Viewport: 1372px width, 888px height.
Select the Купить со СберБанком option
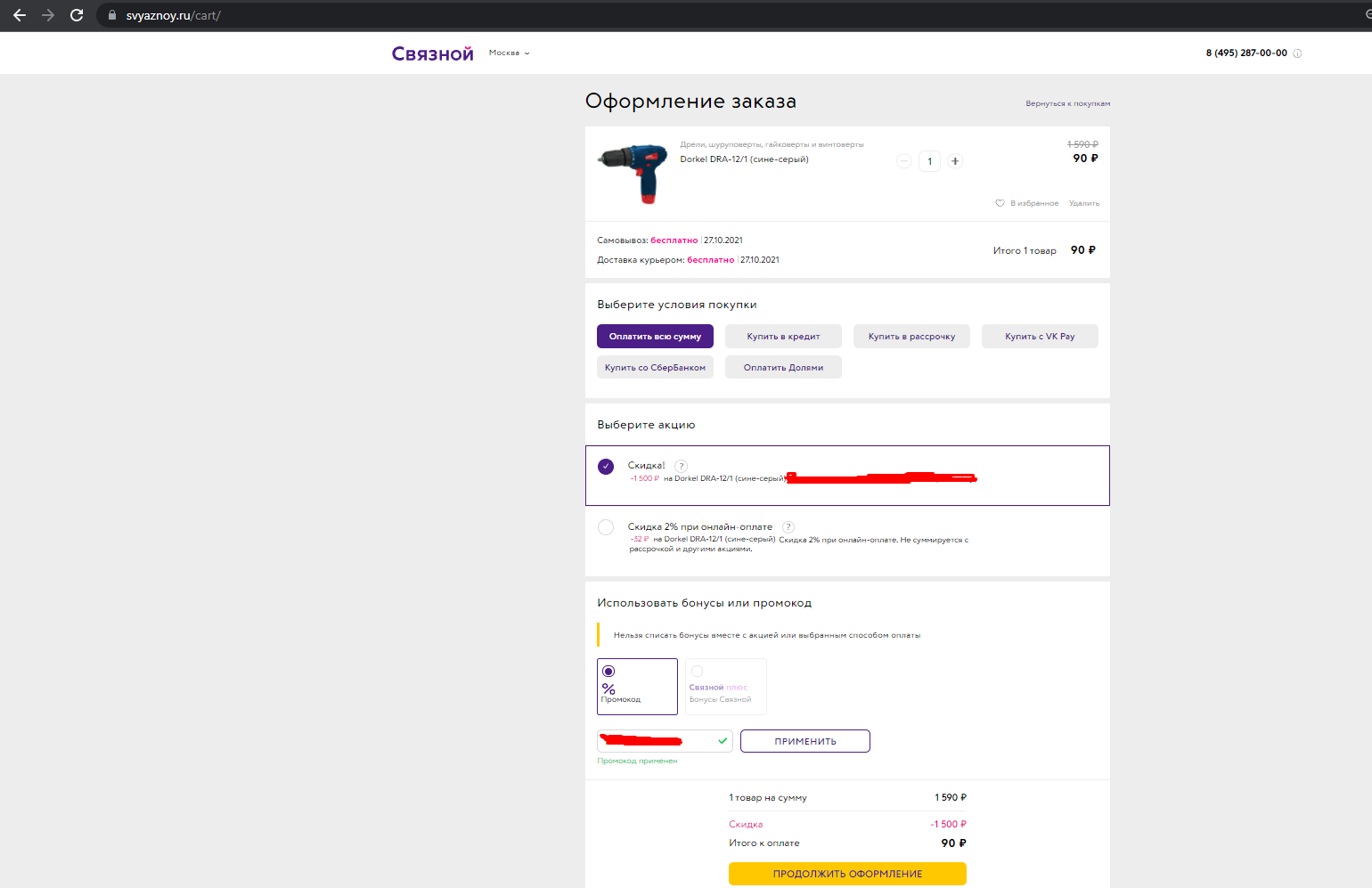pyautogui.click(x=655, y=367)
